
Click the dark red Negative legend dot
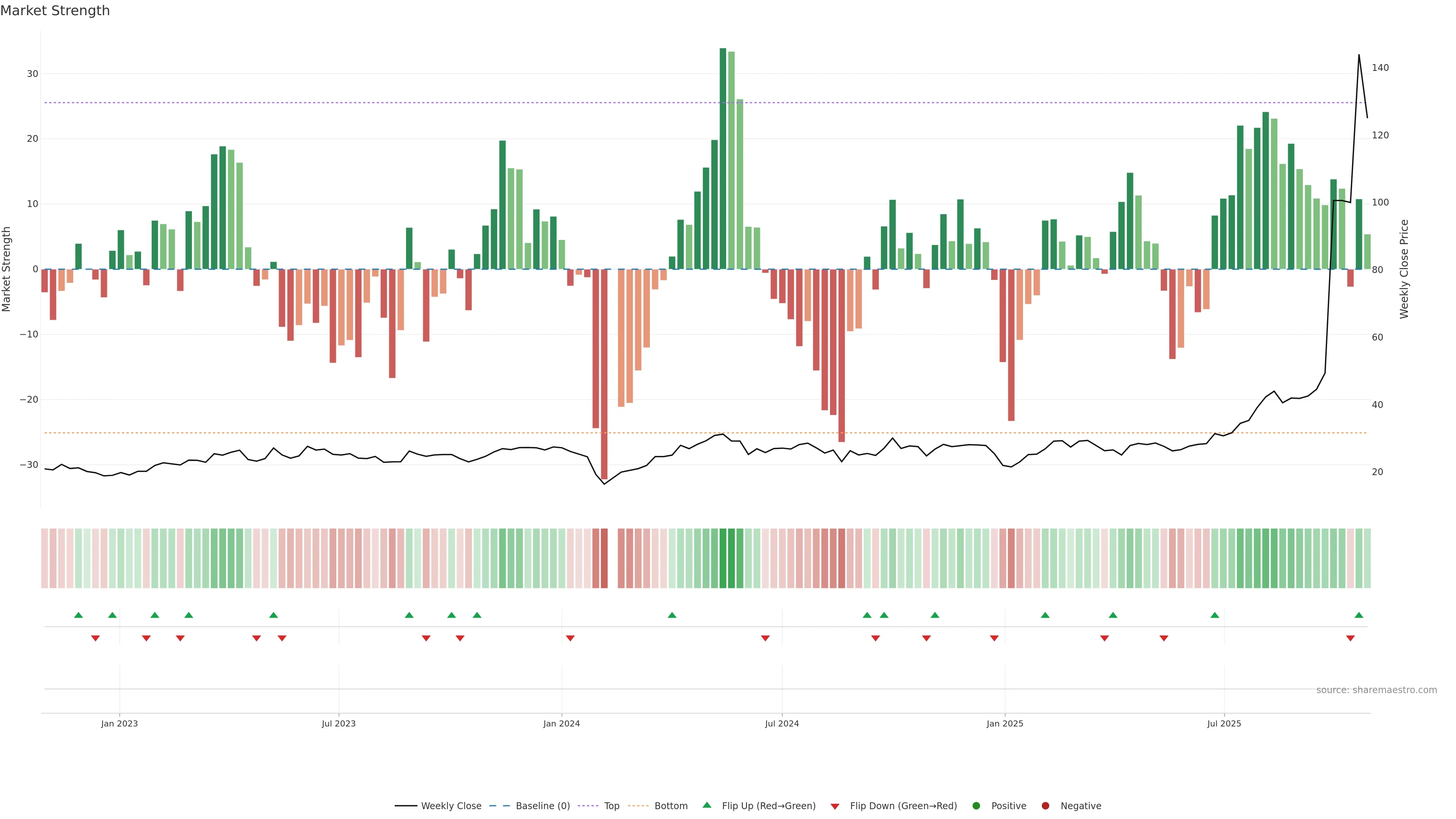1045,806
